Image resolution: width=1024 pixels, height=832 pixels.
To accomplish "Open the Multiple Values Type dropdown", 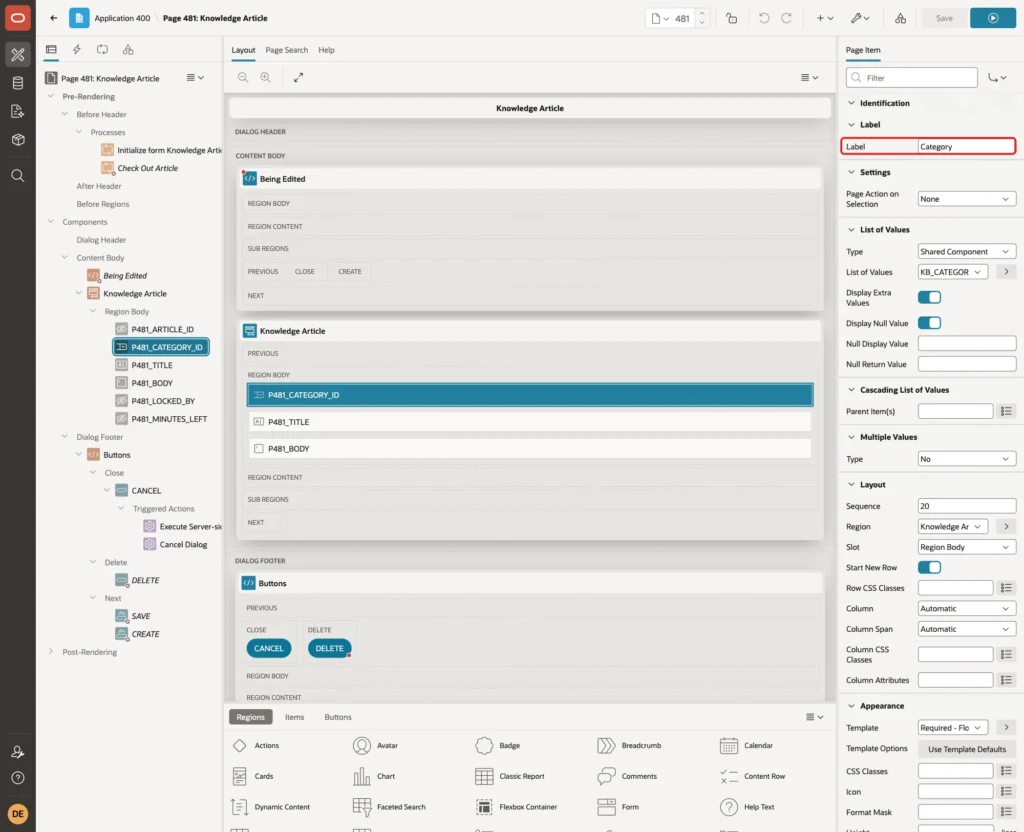I will tap(967, 459).
